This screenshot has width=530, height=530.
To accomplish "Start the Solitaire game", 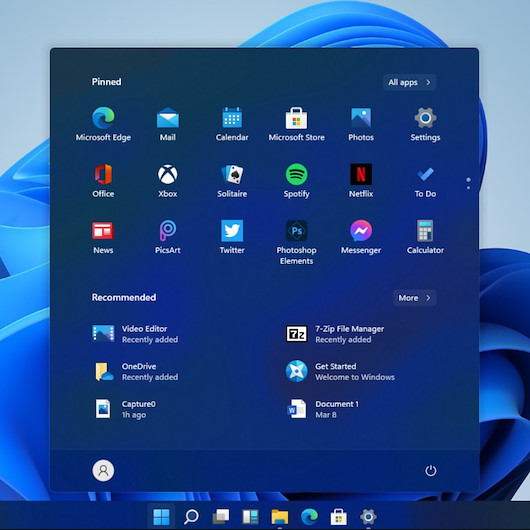I will (232, 180).
